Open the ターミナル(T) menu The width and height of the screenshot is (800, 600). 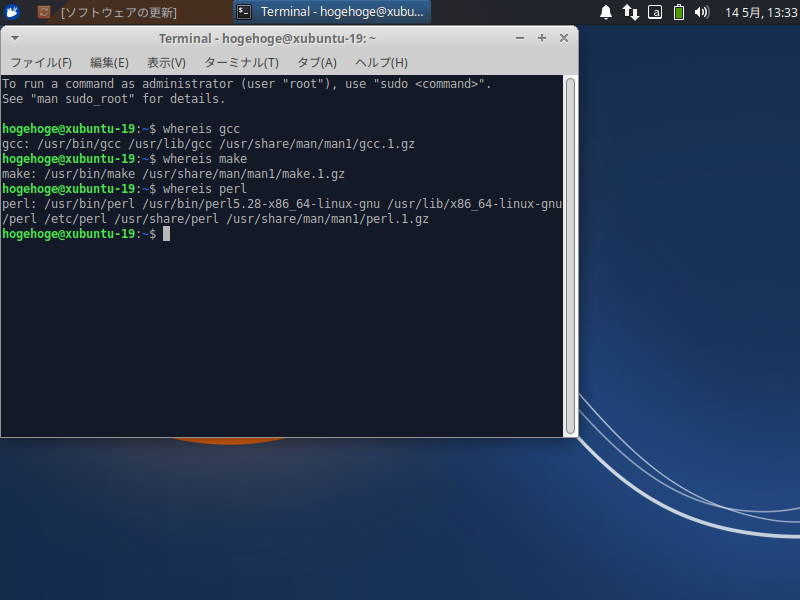241,63
